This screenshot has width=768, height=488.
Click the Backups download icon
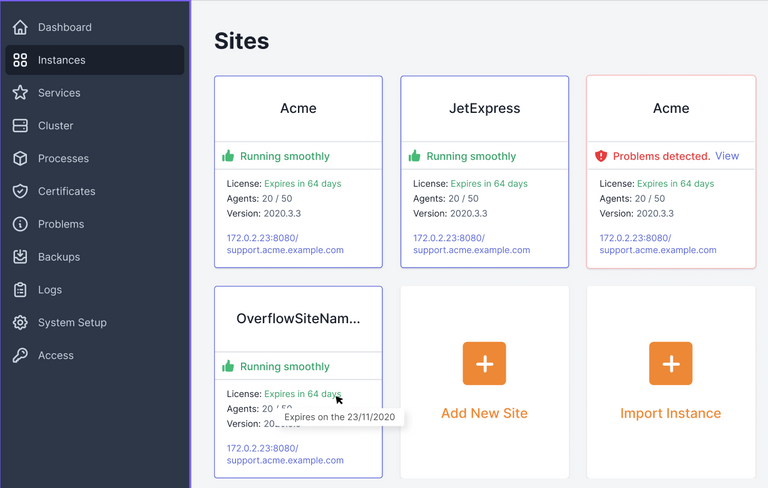[20, 257]
